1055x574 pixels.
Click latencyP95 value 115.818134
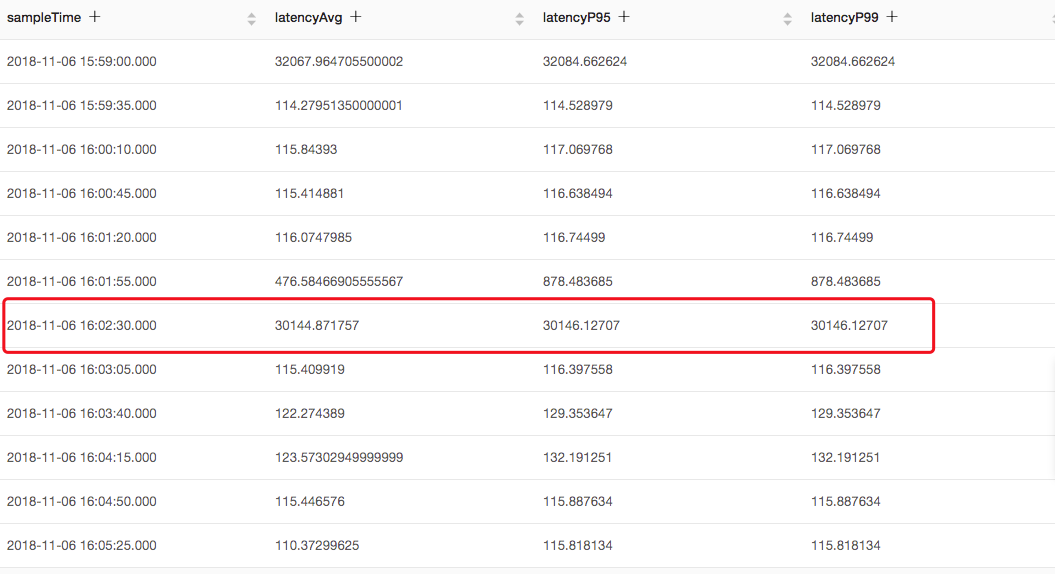tap(577, 545)
